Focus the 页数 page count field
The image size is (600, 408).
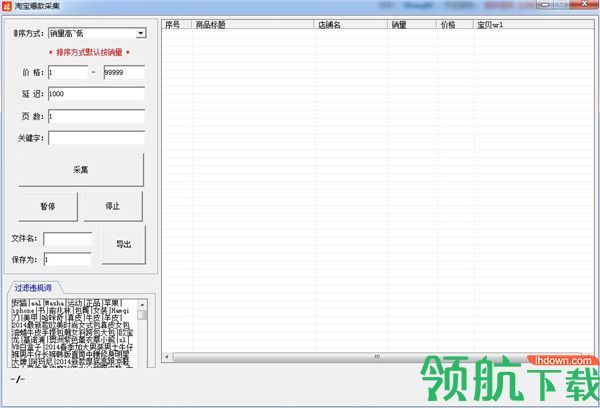click(96, 116)
